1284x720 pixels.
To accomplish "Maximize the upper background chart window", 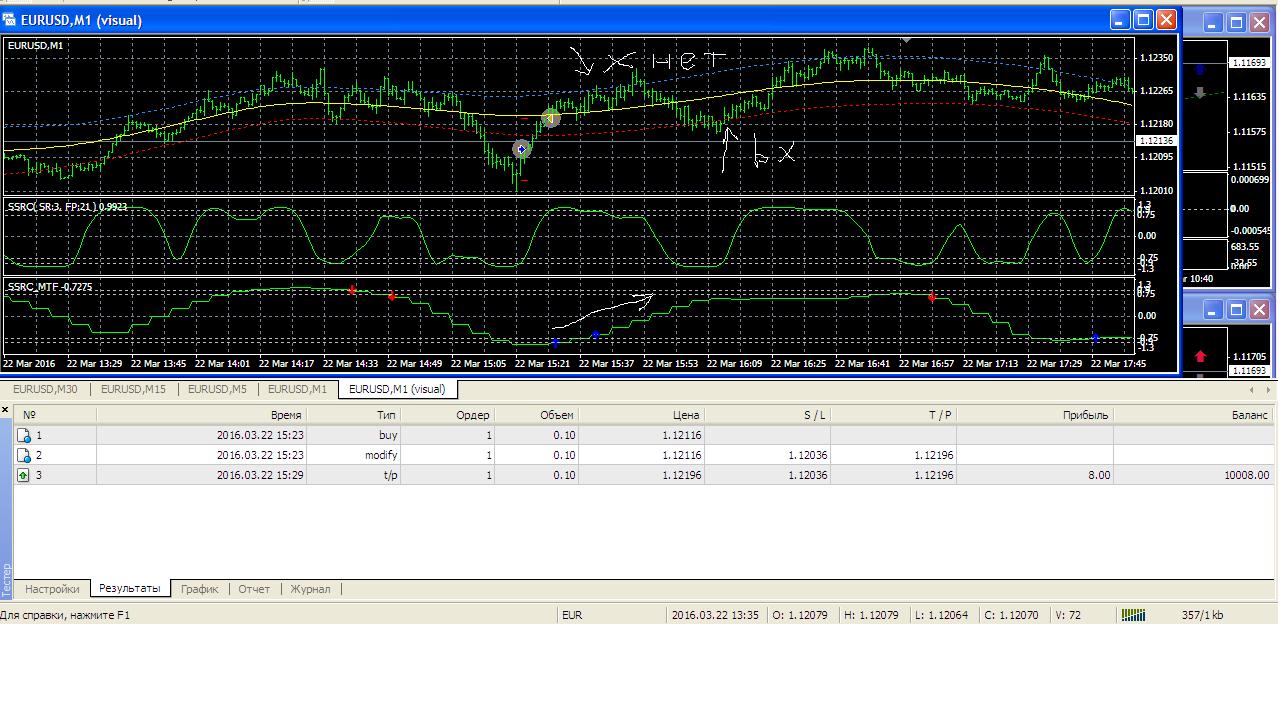I will (1236, 23).
